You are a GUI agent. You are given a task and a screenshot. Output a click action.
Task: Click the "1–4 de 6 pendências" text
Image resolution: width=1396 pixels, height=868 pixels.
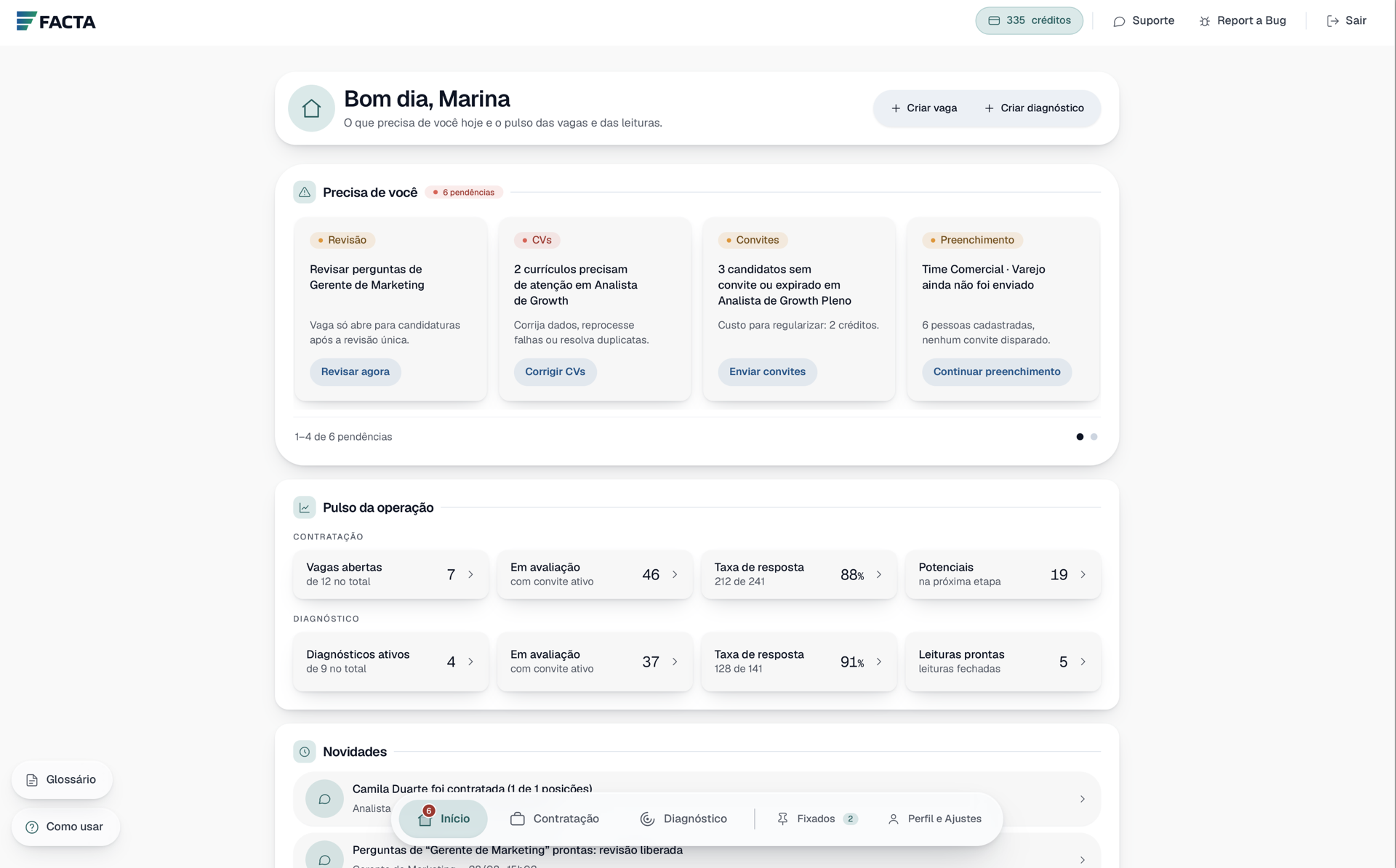click(x=343, y=437)
